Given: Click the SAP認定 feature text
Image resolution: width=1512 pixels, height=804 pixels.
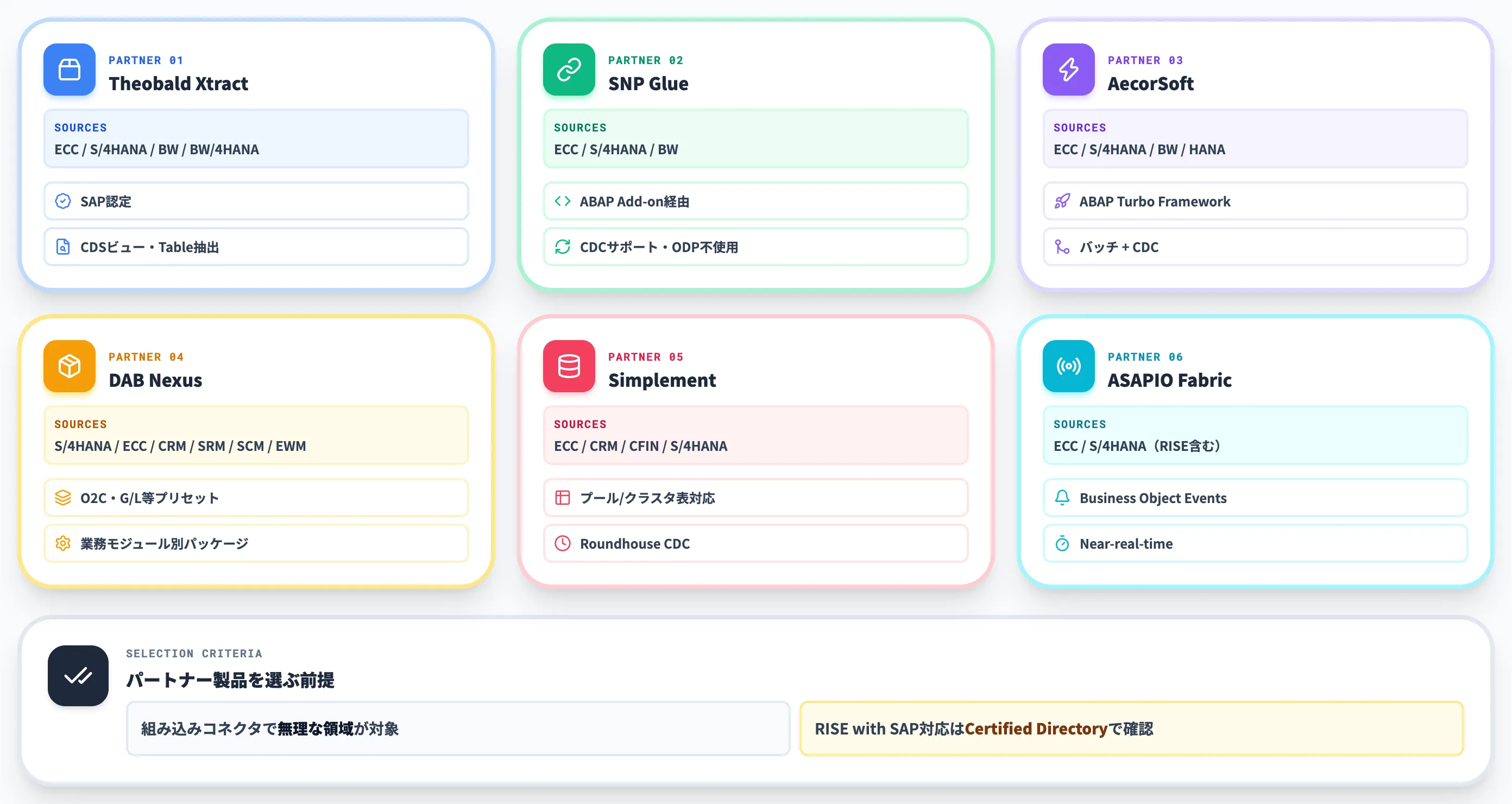Looking at the screenshot, I should (106, 201).
